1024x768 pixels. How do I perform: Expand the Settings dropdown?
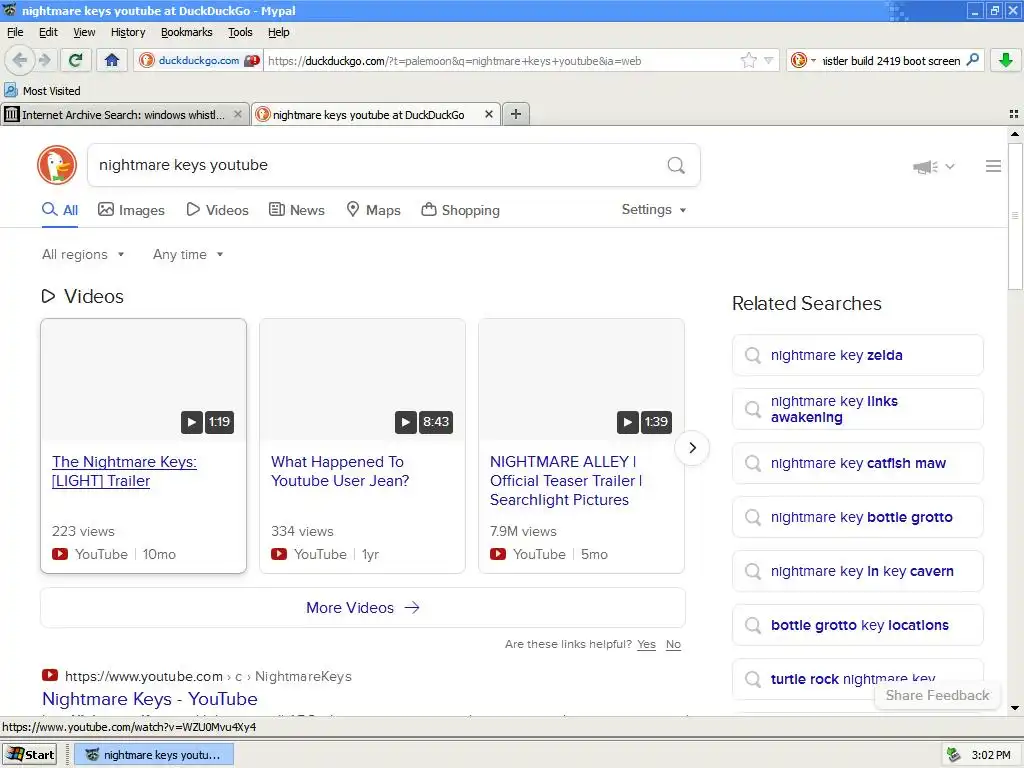[x=654, y=210]
